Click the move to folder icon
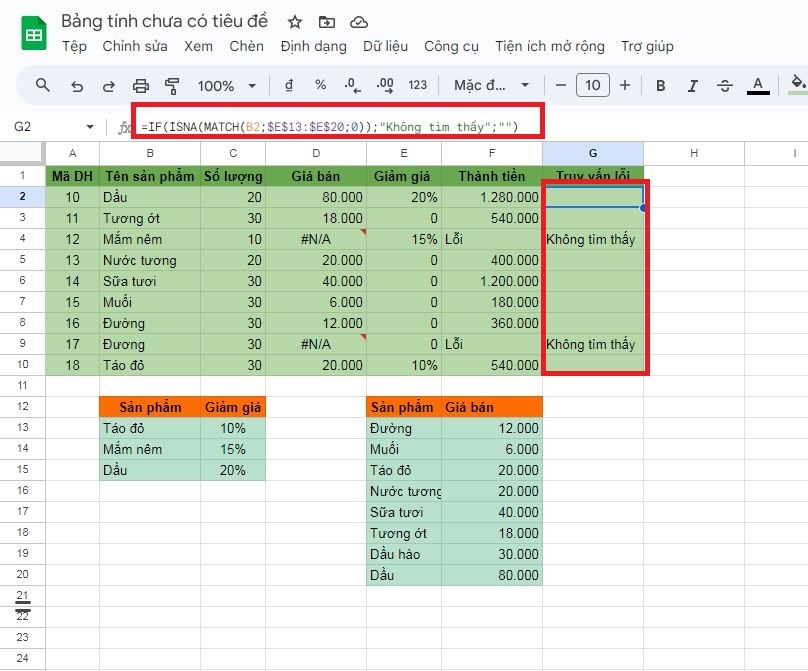Viewport: 808px width, 671px height. point(327,22)
